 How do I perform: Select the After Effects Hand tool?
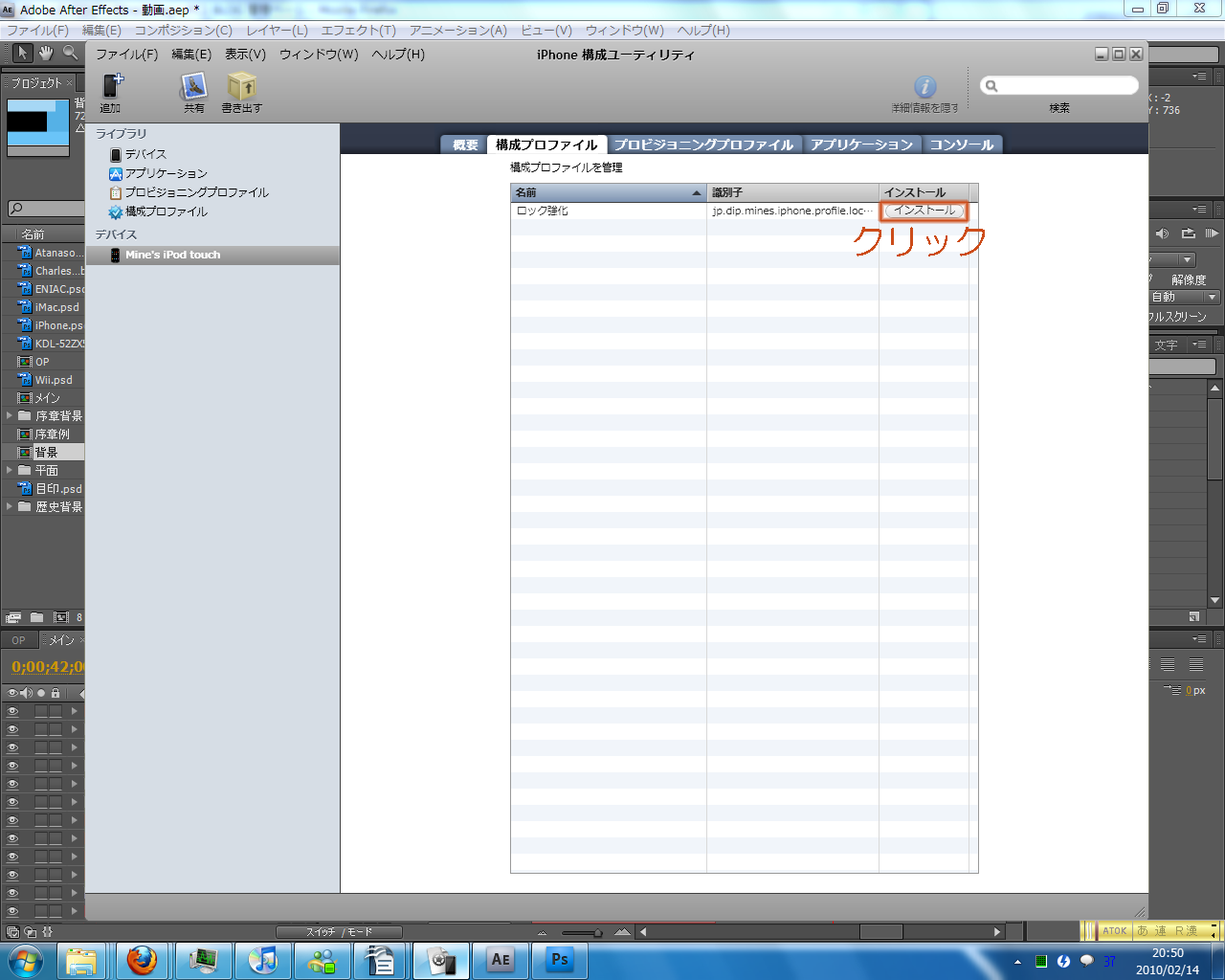[x=46, y=53]
